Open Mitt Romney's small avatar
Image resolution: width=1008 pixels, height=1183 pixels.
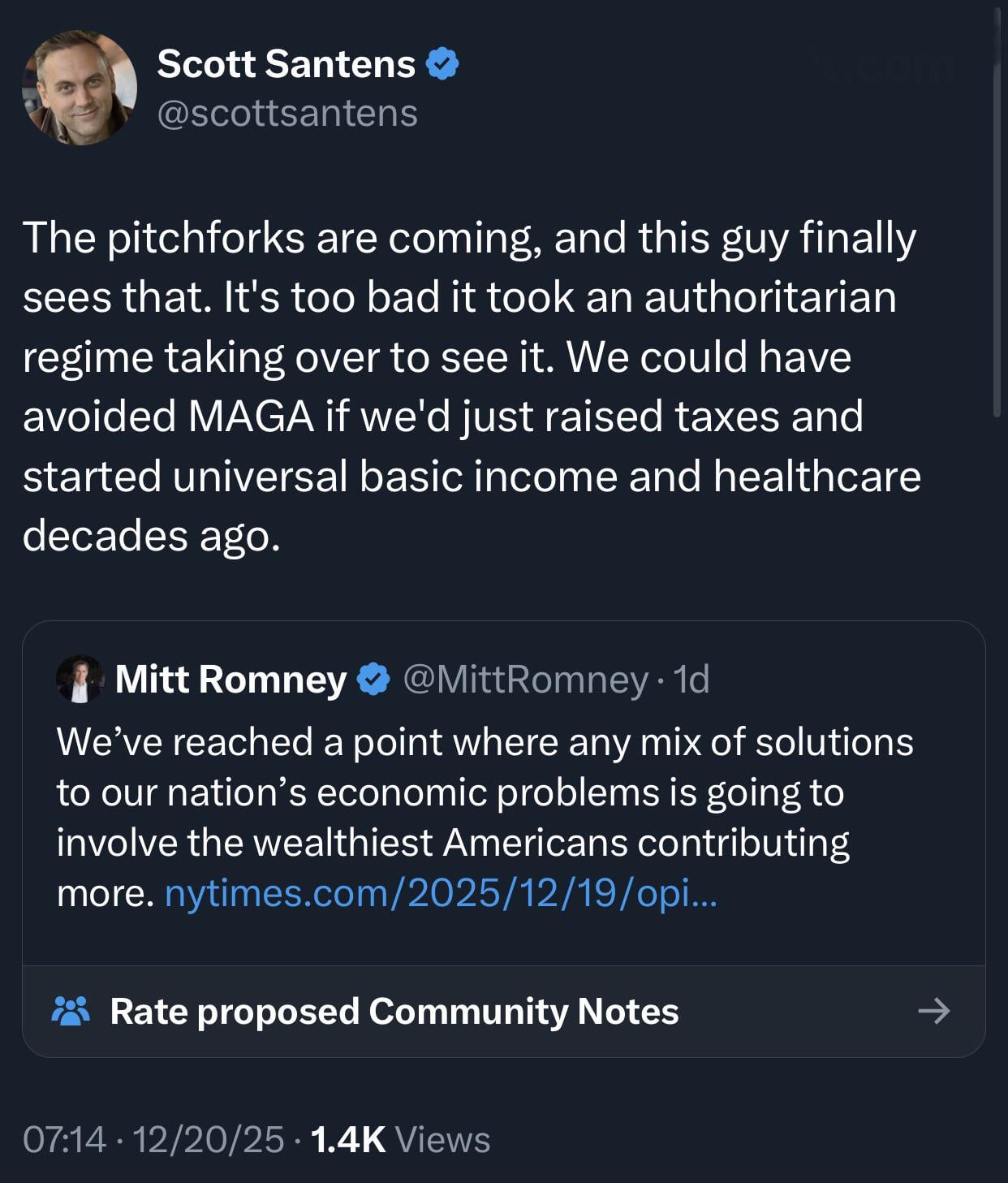point(80,679)
